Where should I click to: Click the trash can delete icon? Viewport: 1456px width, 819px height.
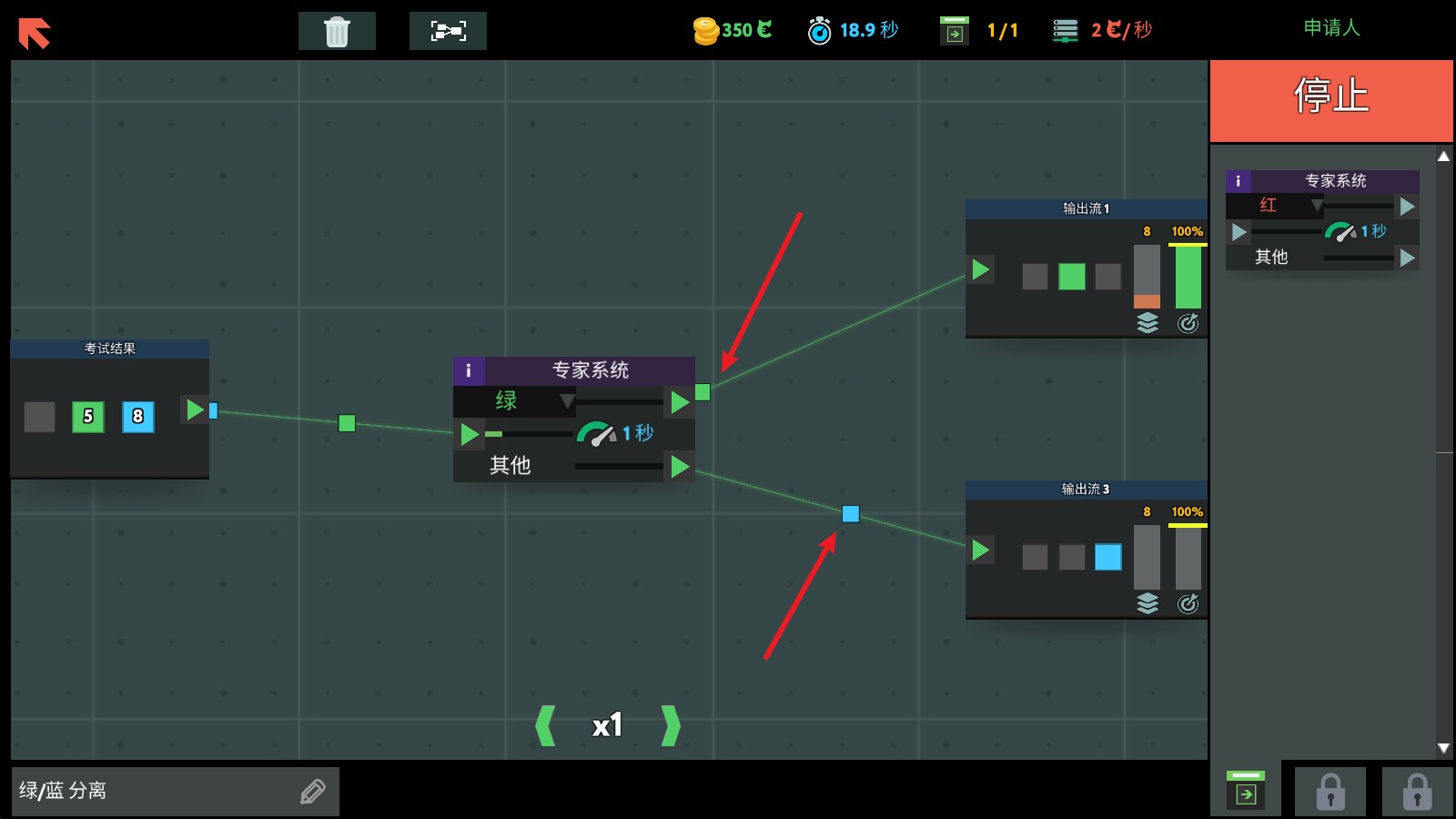pyautogui.click(x=337, y=31)
